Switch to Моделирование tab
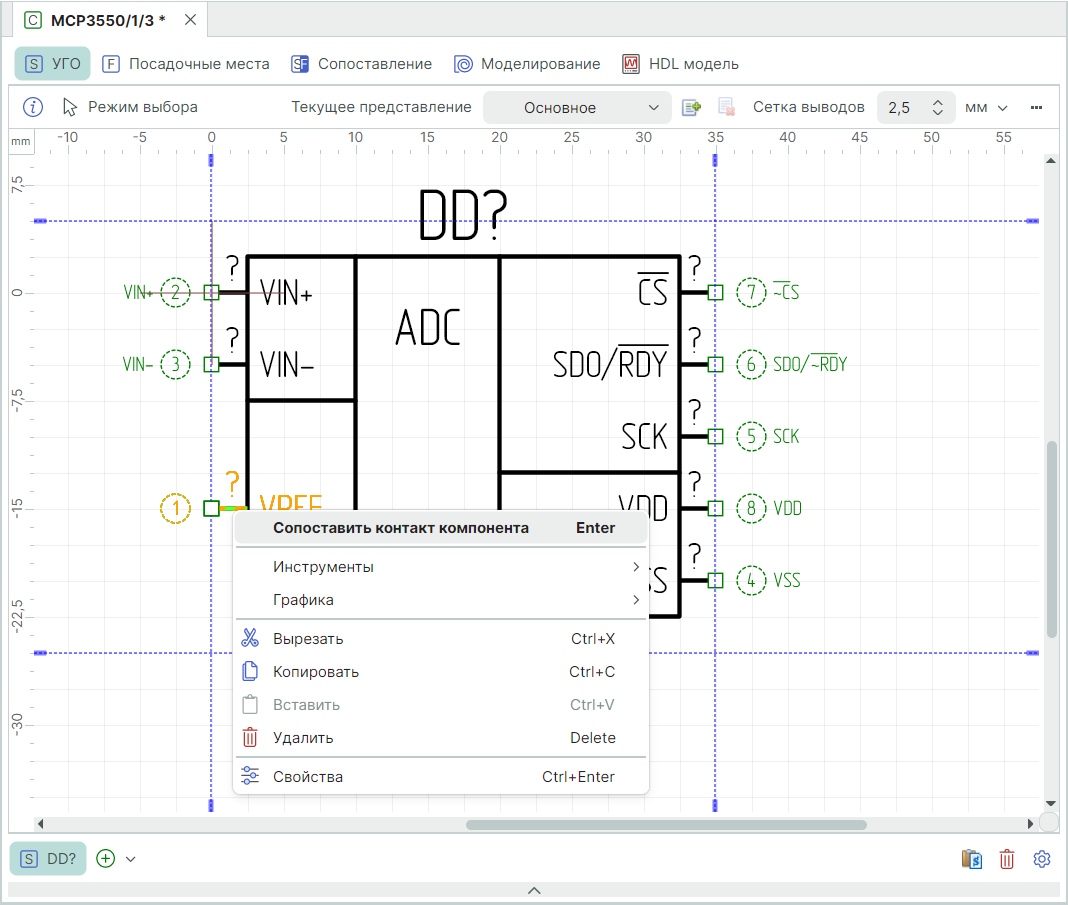The height and width of the screenshot is (905, 1068). click(527, 64)
